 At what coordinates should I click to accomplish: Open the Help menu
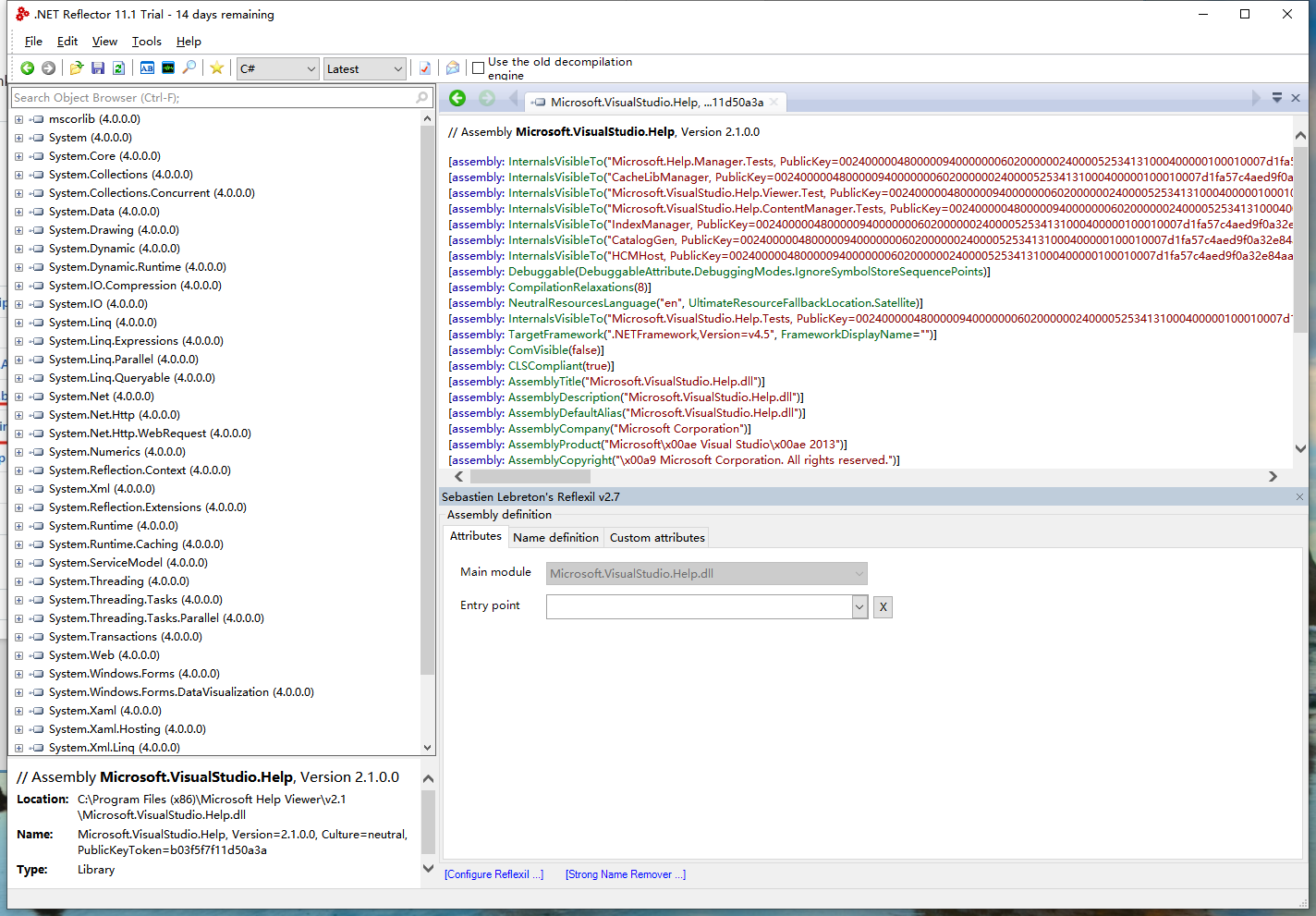[189, 42]
